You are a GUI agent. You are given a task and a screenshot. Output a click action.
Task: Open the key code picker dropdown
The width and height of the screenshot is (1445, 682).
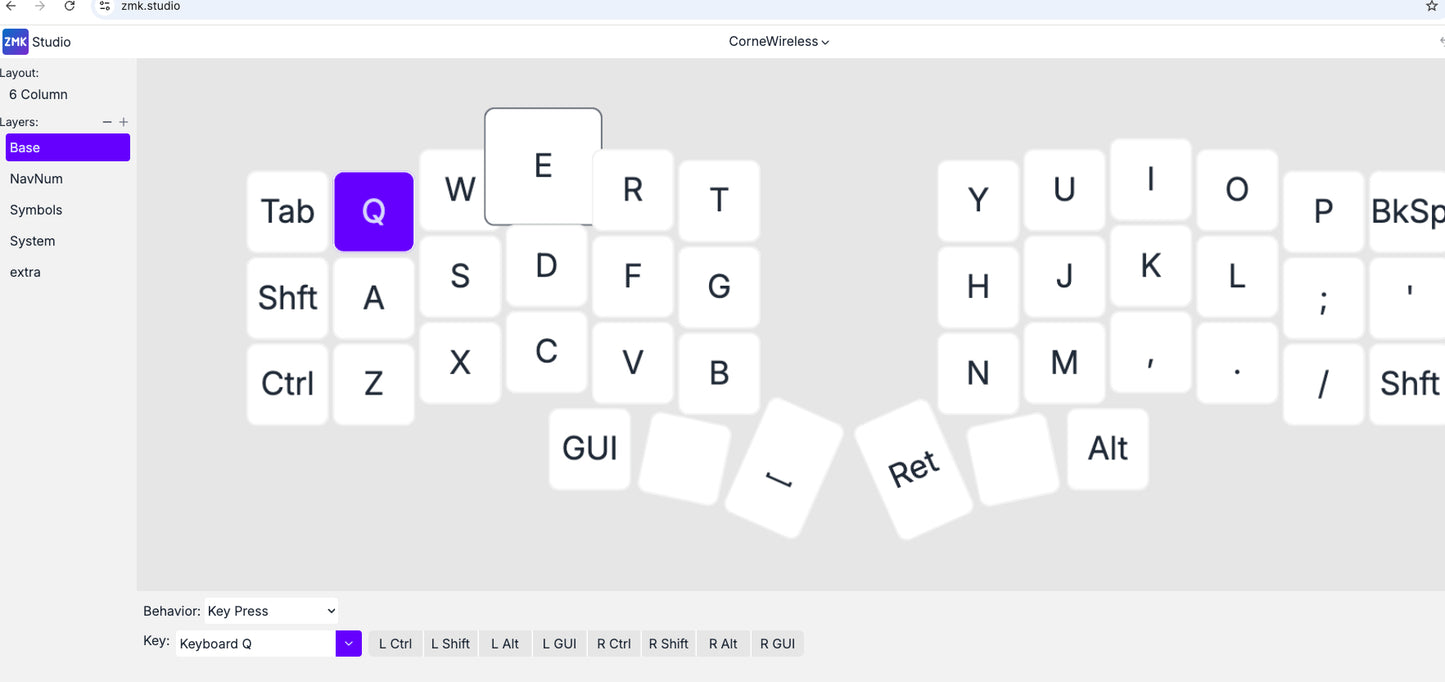click(348, 643)
